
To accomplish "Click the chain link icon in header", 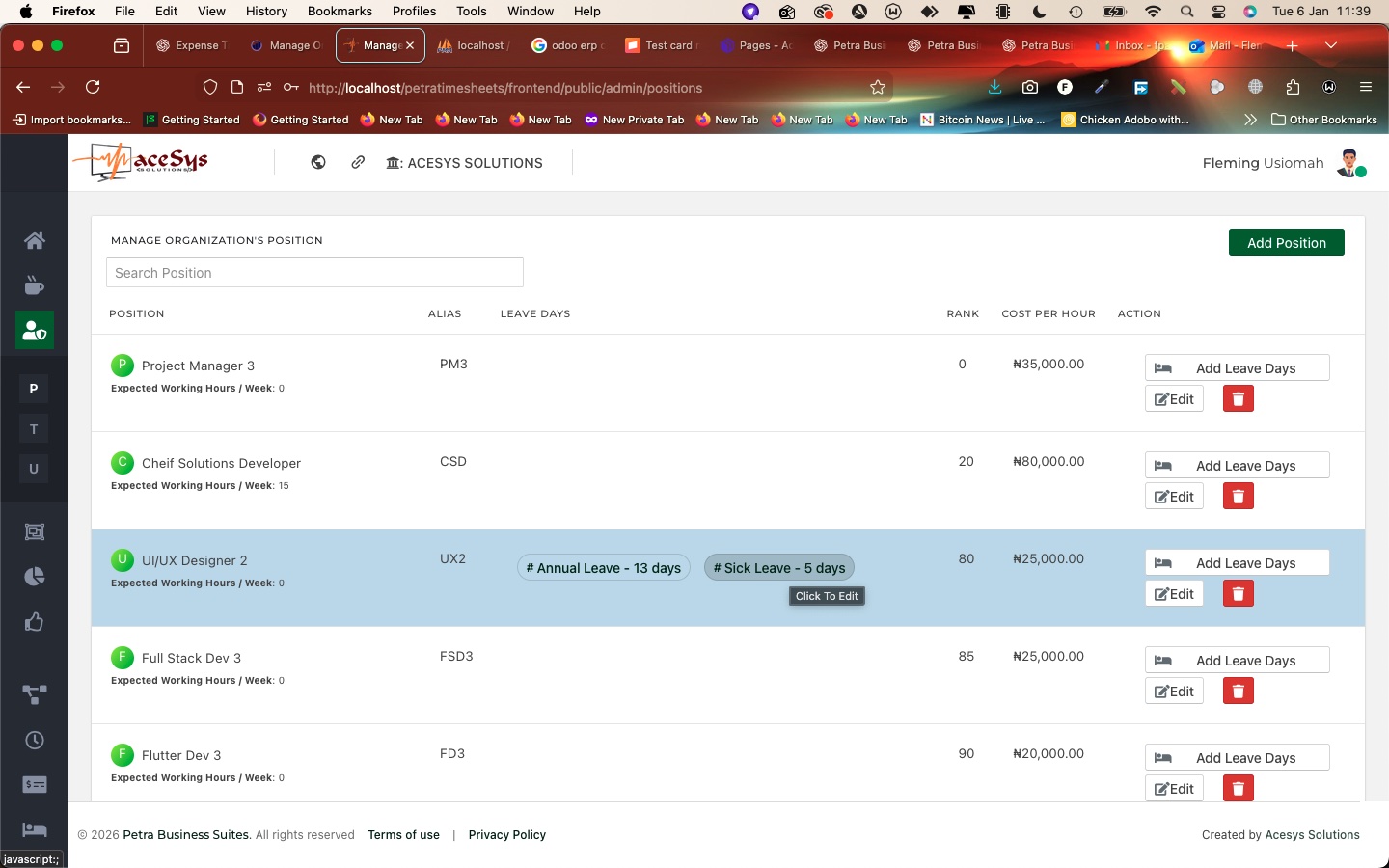I will [358, 163].
